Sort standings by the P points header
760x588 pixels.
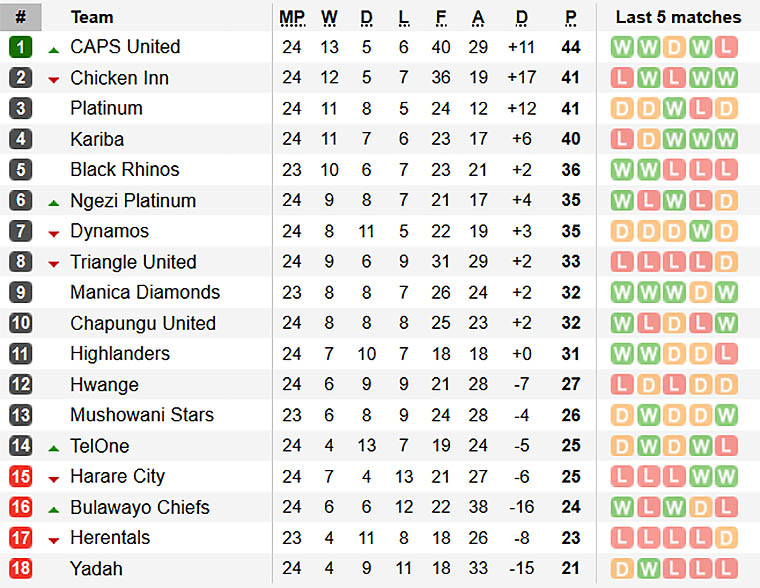570,18
